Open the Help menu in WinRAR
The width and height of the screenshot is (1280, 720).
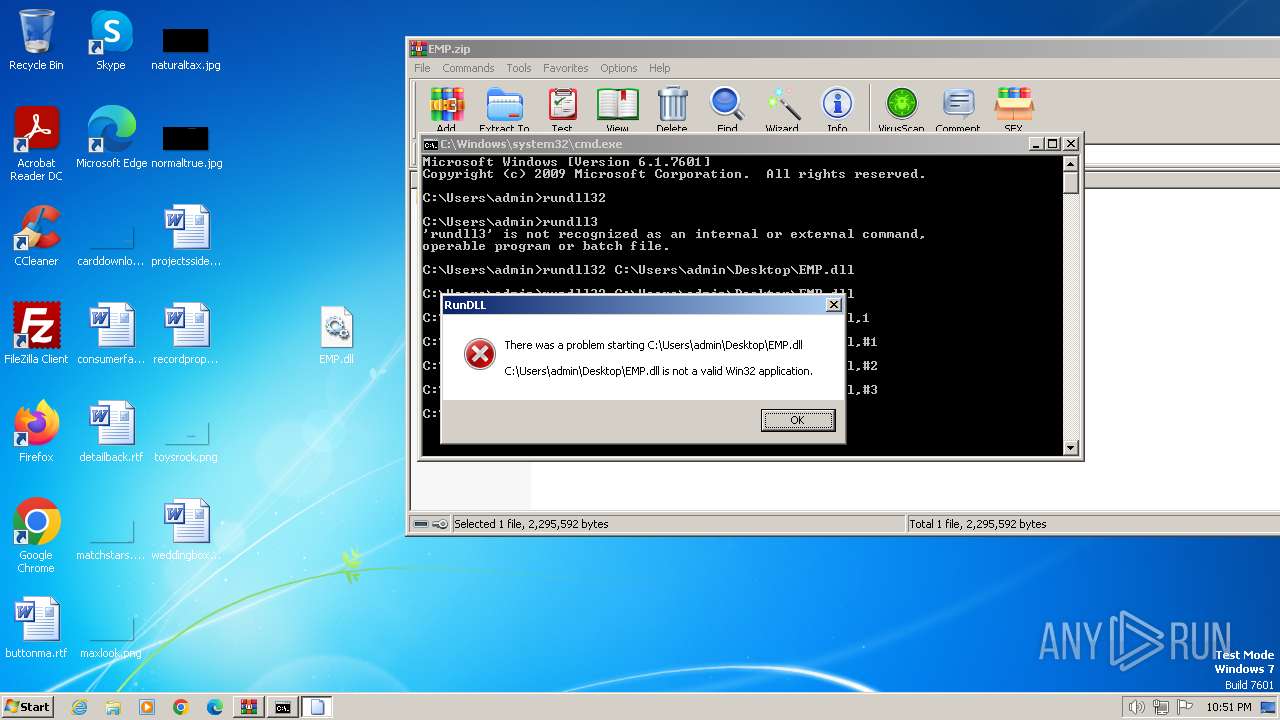(659, 68)
